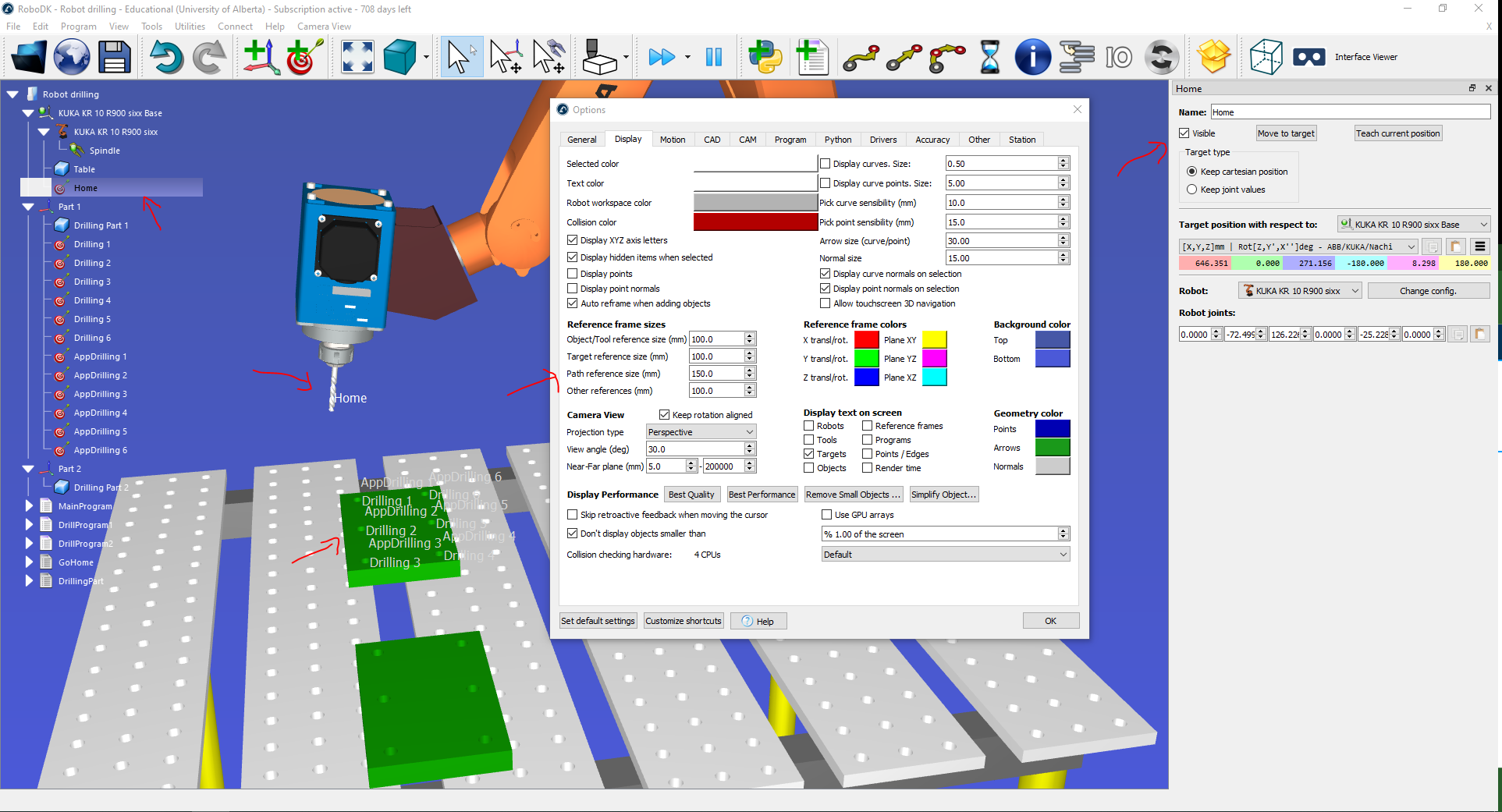The width and height of the screenshot is (1502, 812).
Task: Enable the Display points checkbox
Action: (x=573, y=274)
